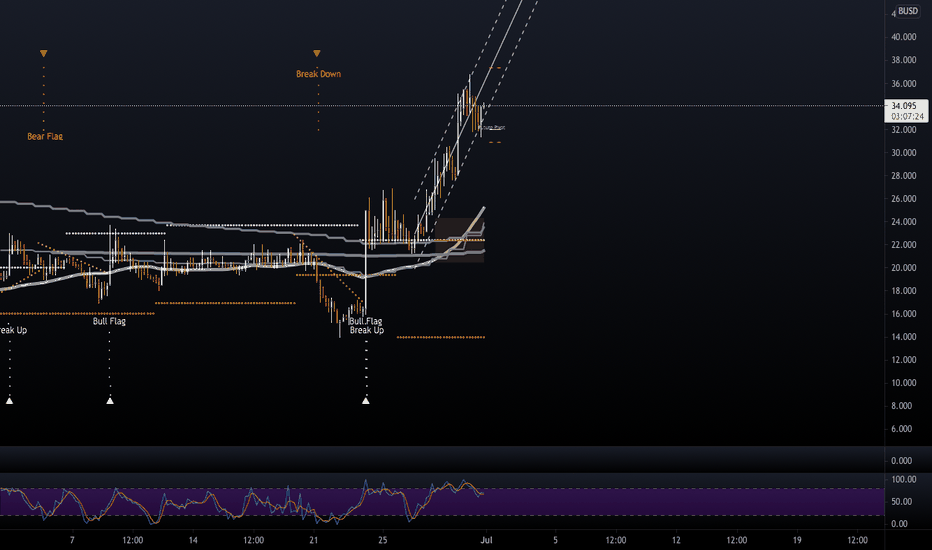Click the 20.000 price axis label
932x550 pixels.
(x=903, y=268)
